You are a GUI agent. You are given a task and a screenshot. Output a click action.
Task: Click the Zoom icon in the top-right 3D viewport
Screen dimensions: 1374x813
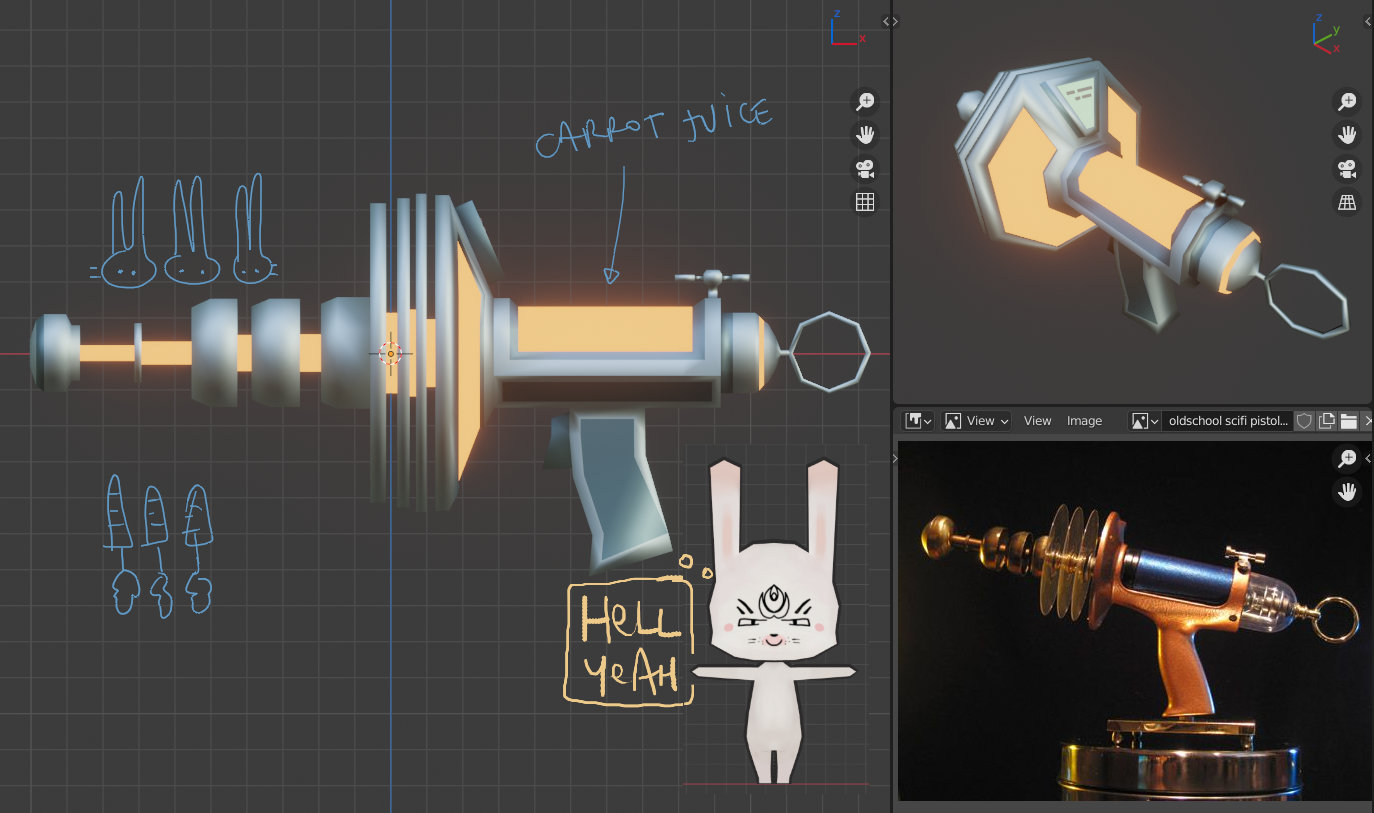1347,100
